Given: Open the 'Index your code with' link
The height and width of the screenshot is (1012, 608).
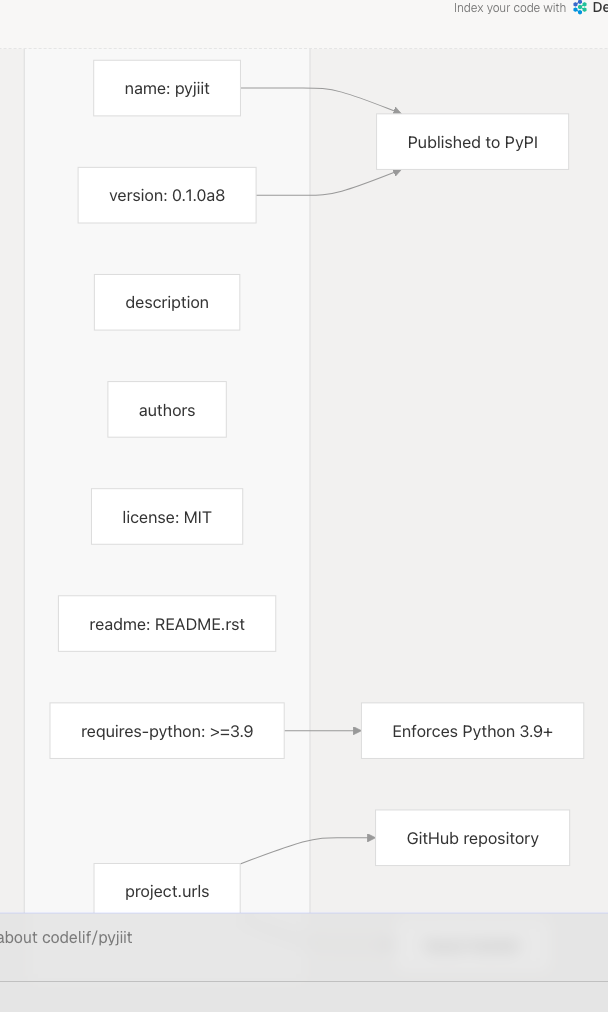Looking at the screenshot, I should pos(510,8).
